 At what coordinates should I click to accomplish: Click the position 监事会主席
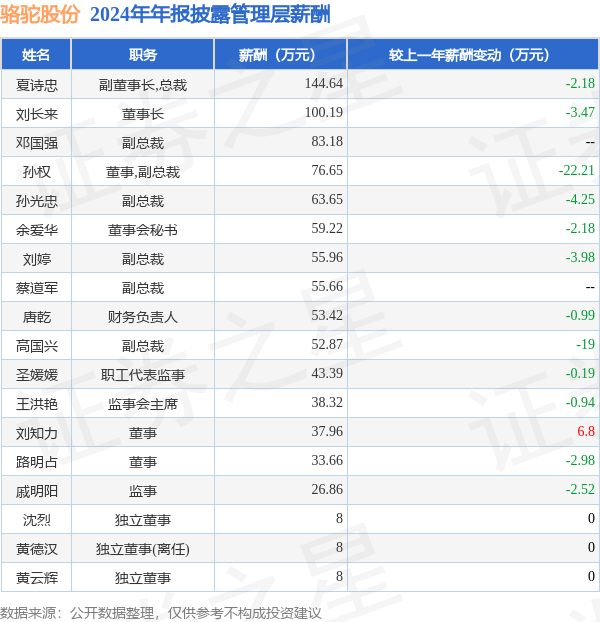pos(143,404)
